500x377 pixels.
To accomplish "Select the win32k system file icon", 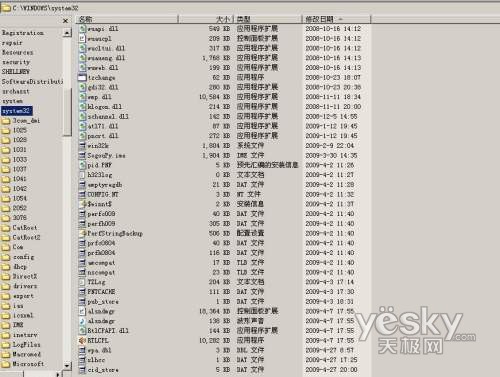I will click(82, 146).
